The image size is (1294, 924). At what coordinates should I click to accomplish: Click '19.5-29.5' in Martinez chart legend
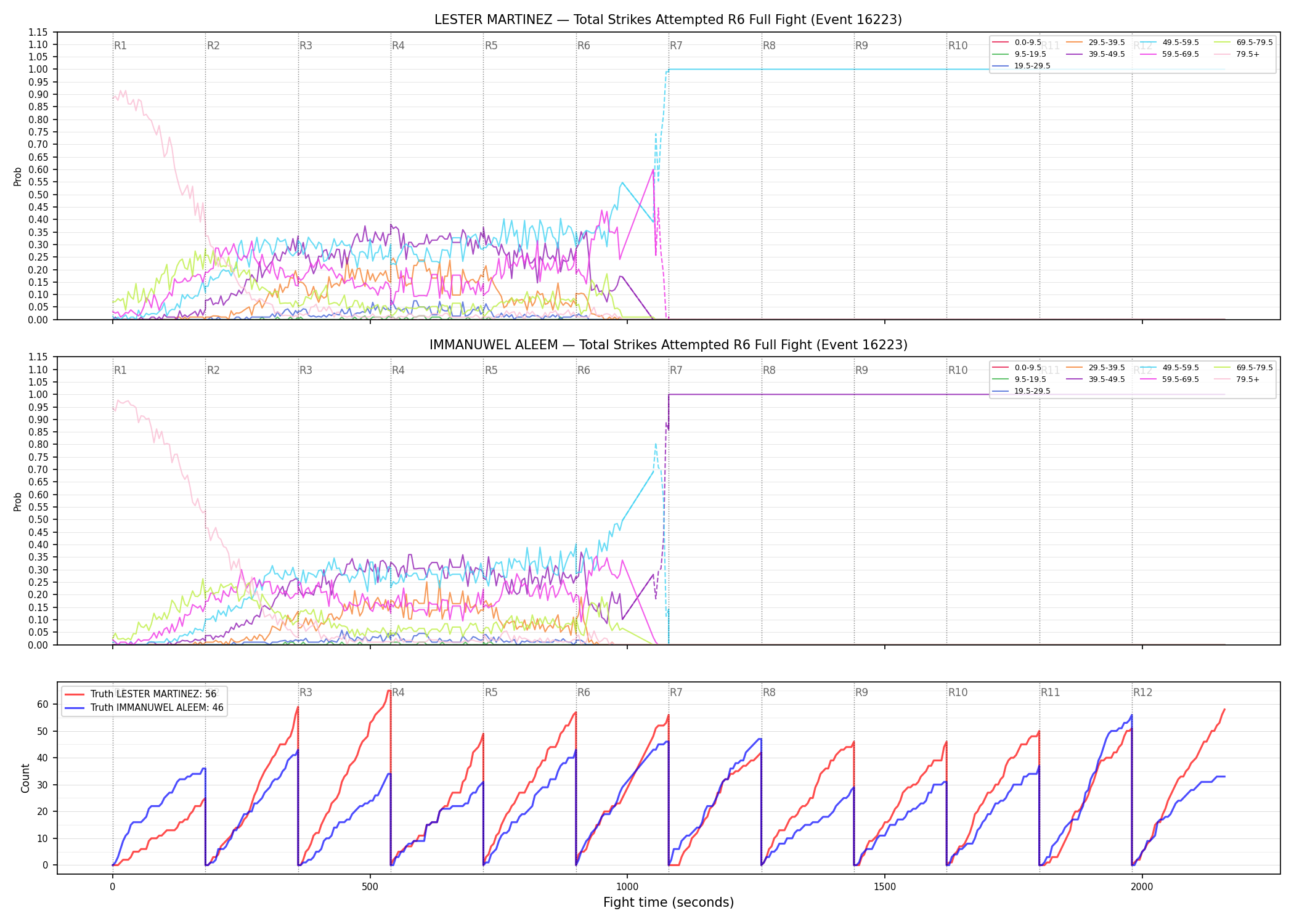coord(1033,66)
